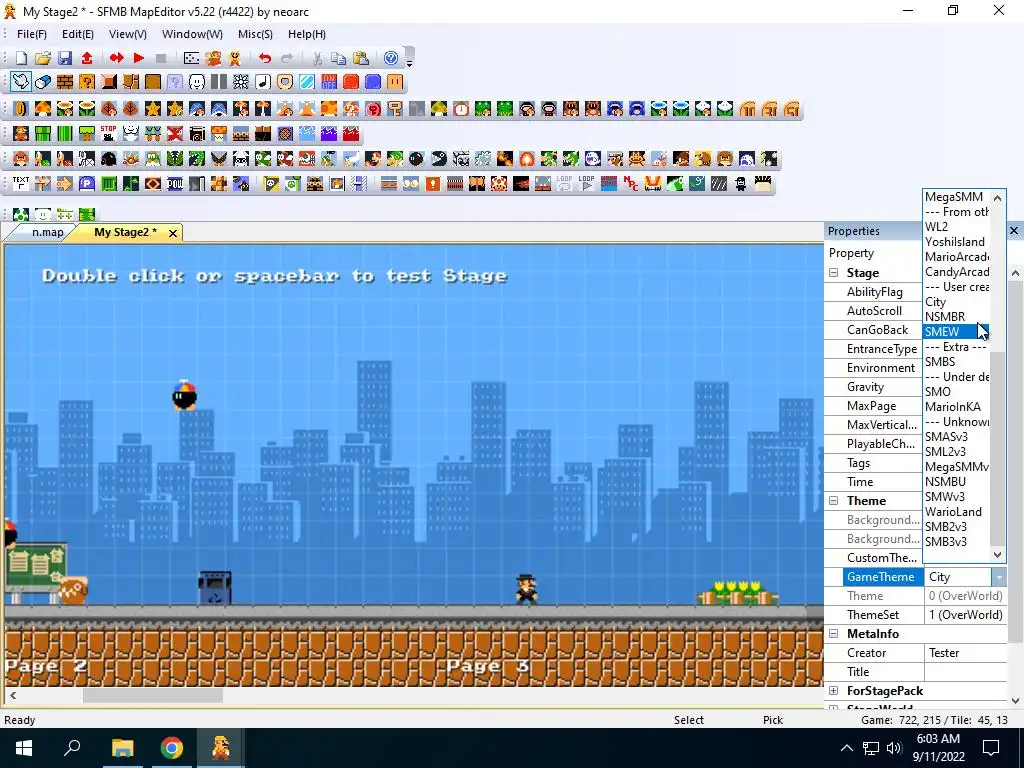
Task: Select the NPC object icon
Action: click(x=631, y=184)
